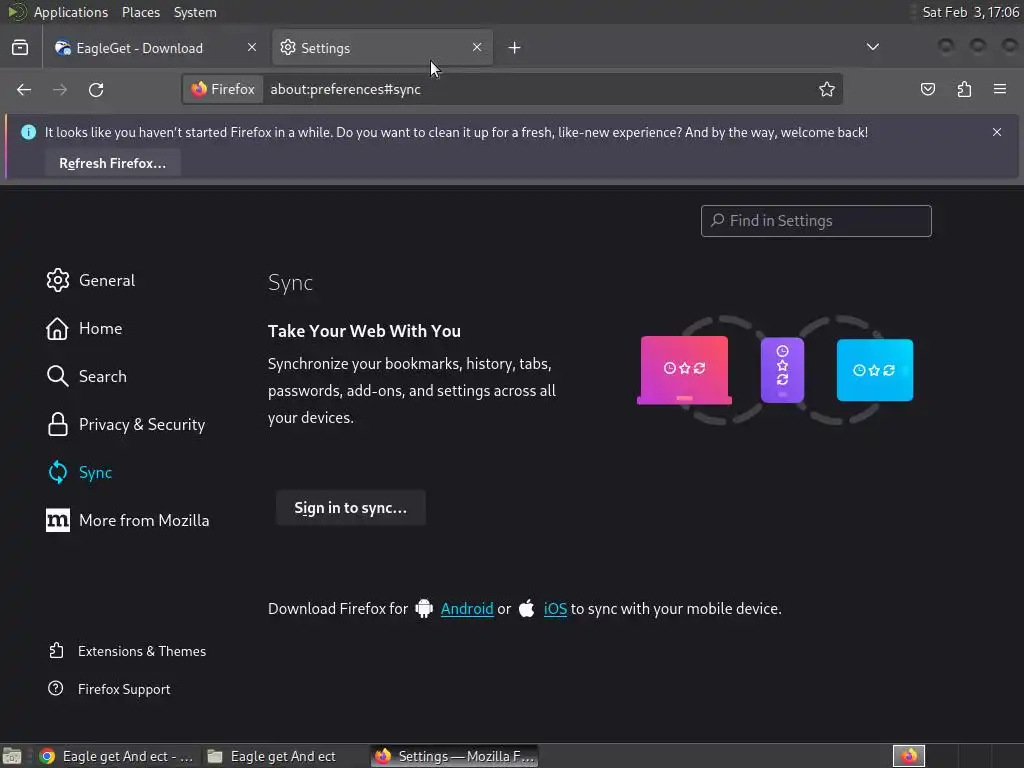1024x768 pixels.
Task: Open the Home settings category
Action: (85, 328)
